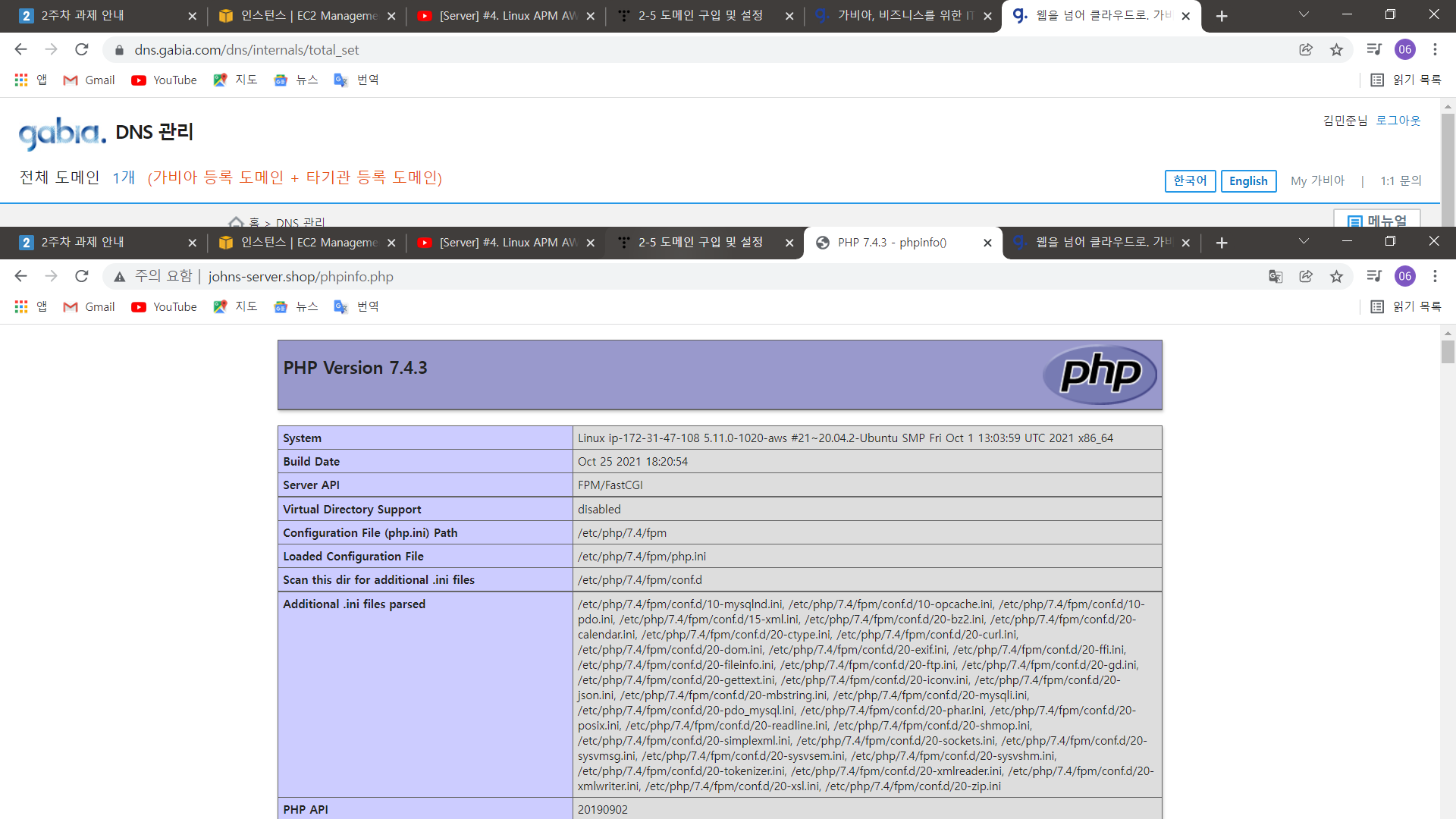Screen dimensions: 1456x819
Task: Select 한국어 language button
Action: pyautogui.click(x=1190, y=181)
